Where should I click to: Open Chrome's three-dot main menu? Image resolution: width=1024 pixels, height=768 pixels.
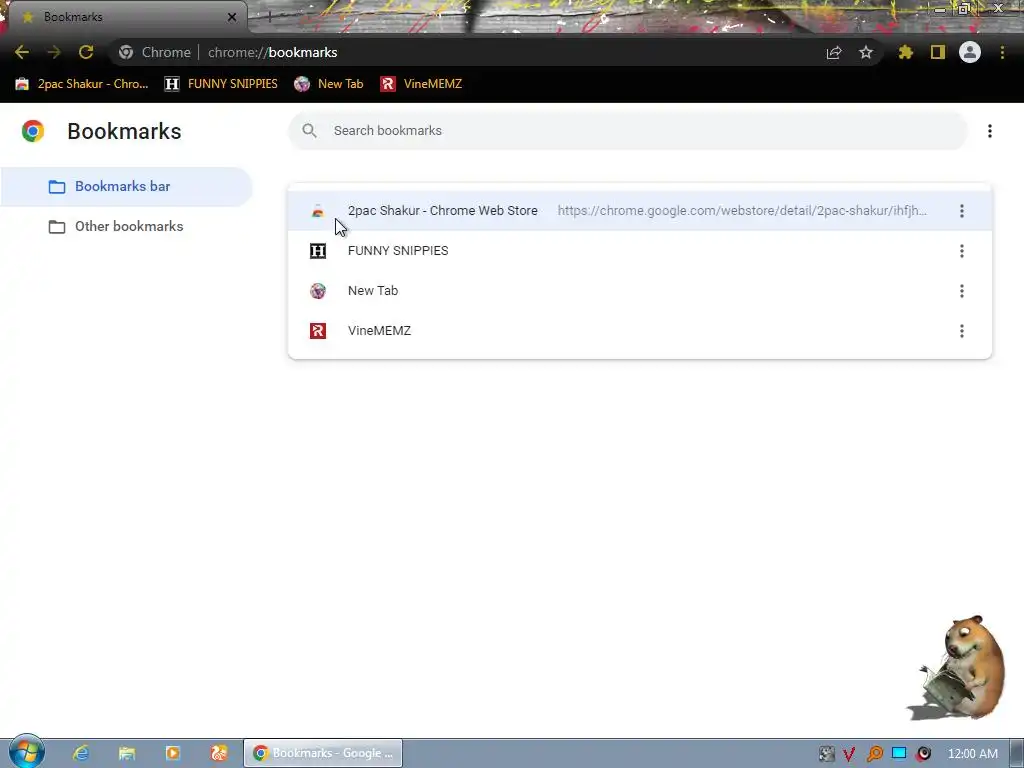[x=1002, y=52]
